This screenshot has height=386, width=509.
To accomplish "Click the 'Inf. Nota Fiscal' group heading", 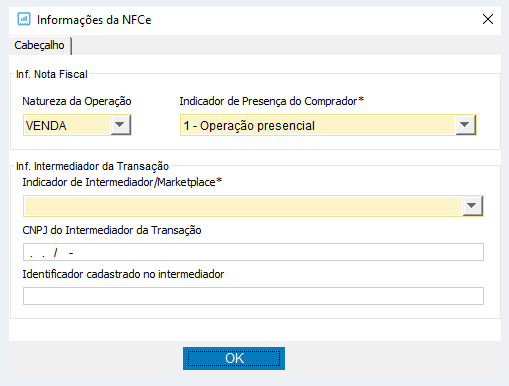I will [52, 74].
